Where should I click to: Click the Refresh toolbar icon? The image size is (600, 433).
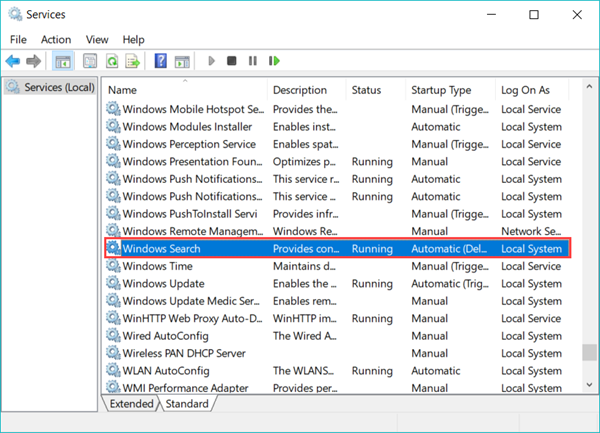(112, 61)
